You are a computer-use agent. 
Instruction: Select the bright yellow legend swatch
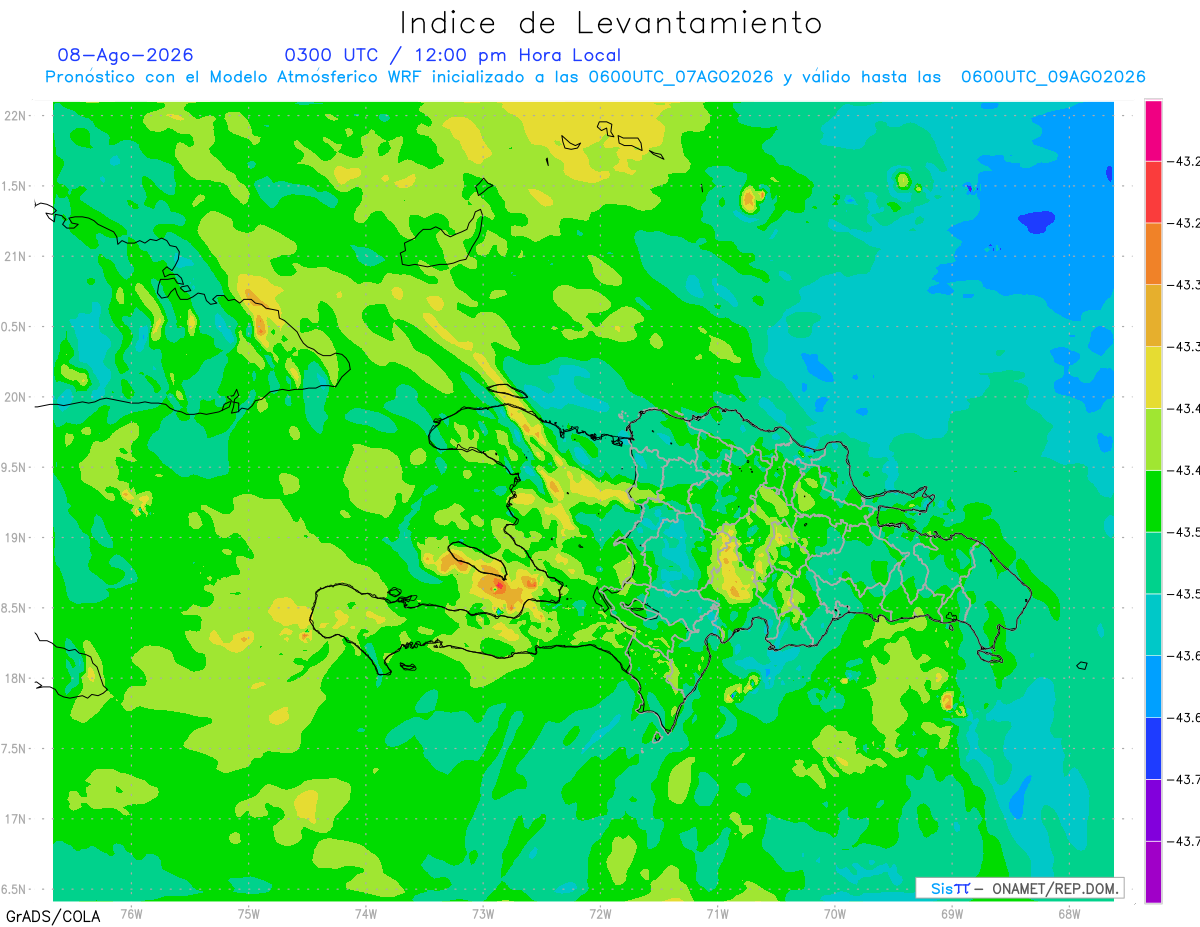click(x=1153, y=377)
